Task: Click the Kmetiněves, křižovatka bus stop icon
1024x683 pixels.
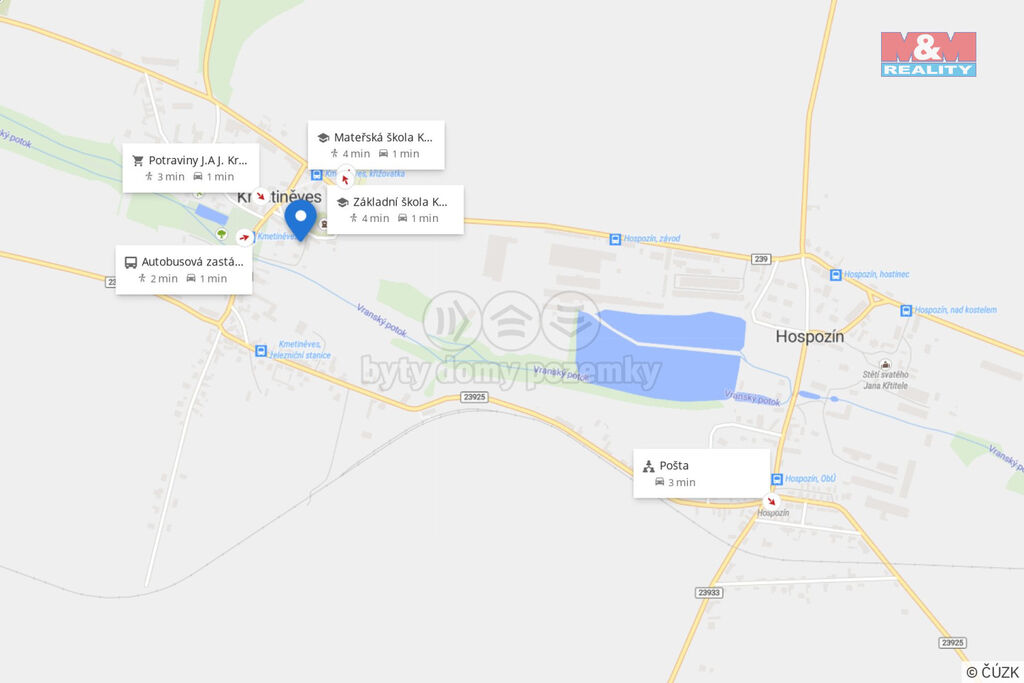Action: 316,174
